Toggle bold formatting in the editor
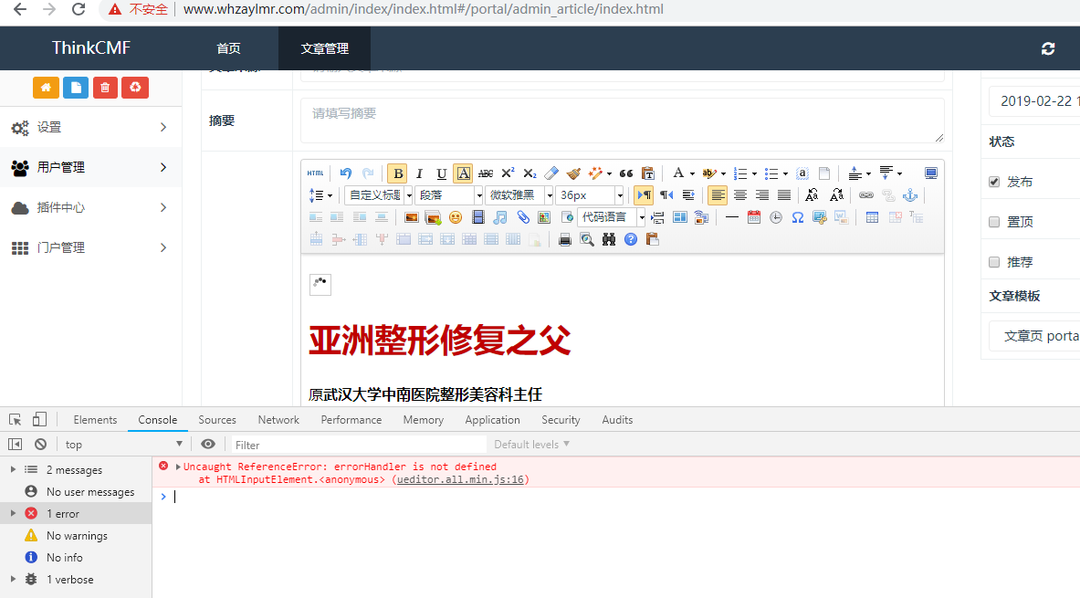Screen dimensions: 1080x598 (x=397, y=174)
